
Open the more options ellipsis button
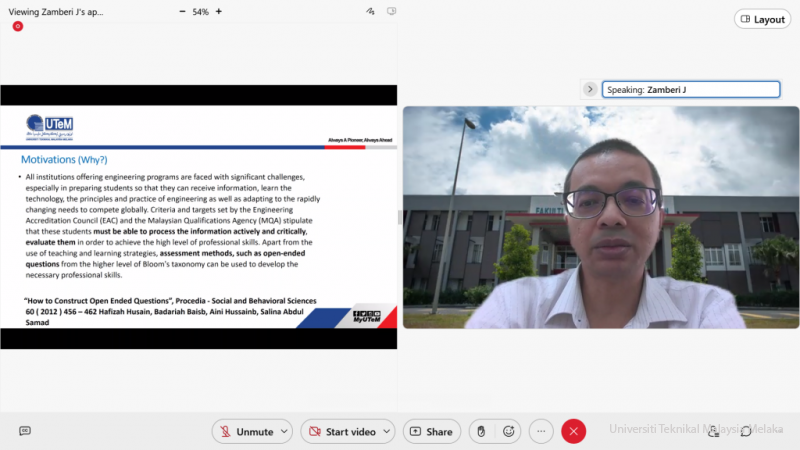(x=541, y=431)
